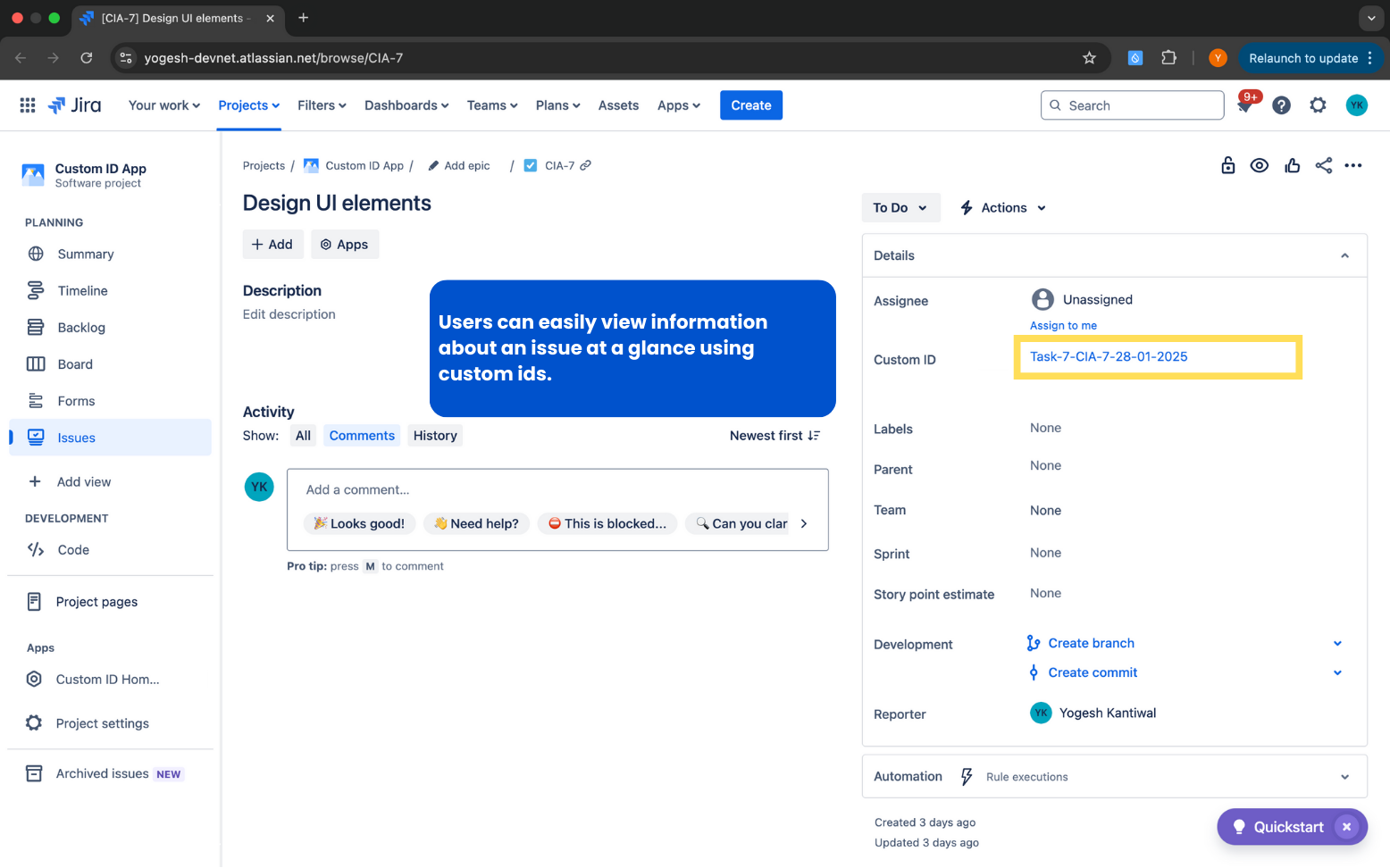Click the Assign to me link

click(1063, 326)
